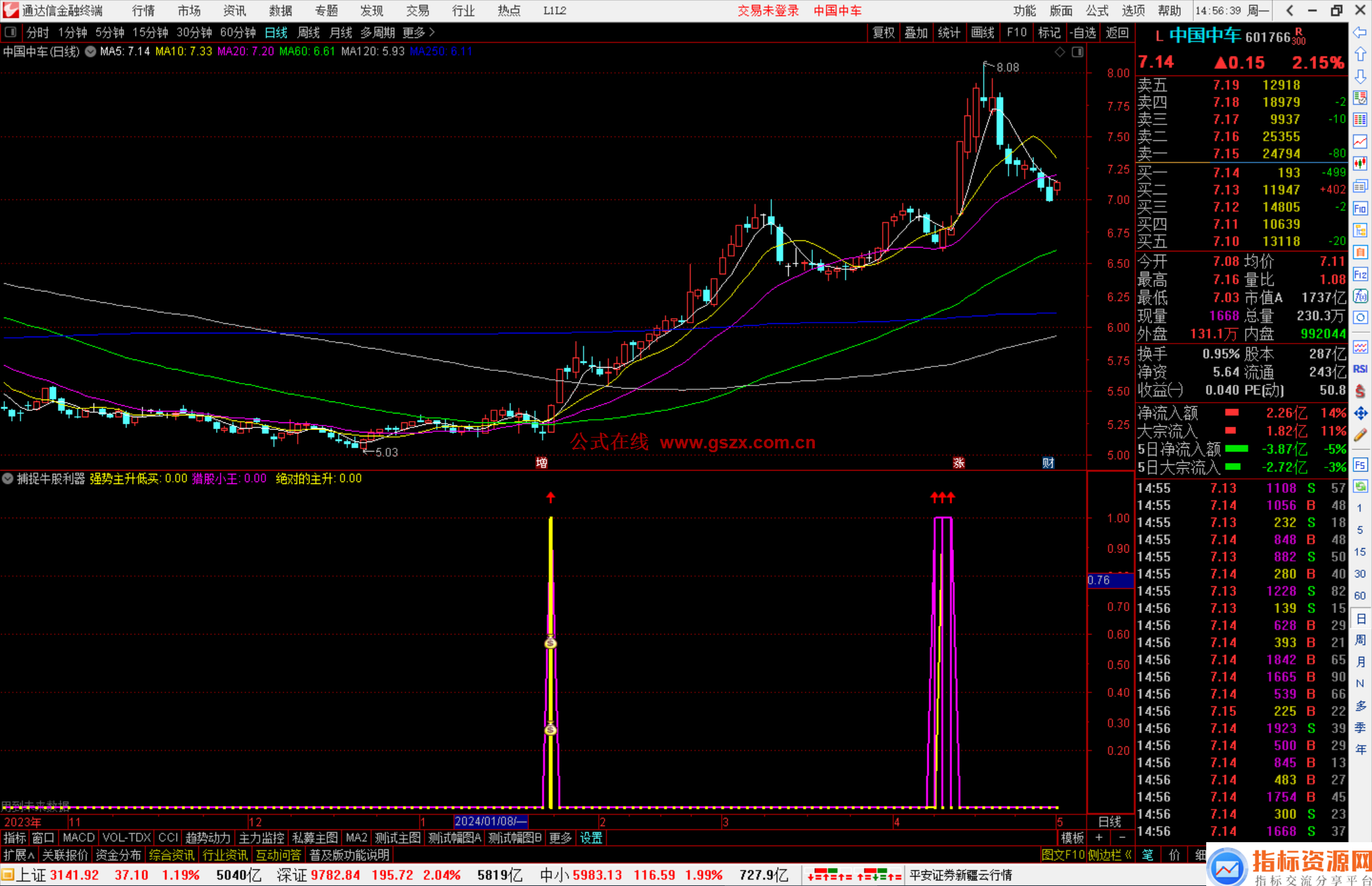Image resolution: width=1372 pixels, height=886 pixels.
Task: Open the red trend line chart icon
Action: click(1360, 142)
